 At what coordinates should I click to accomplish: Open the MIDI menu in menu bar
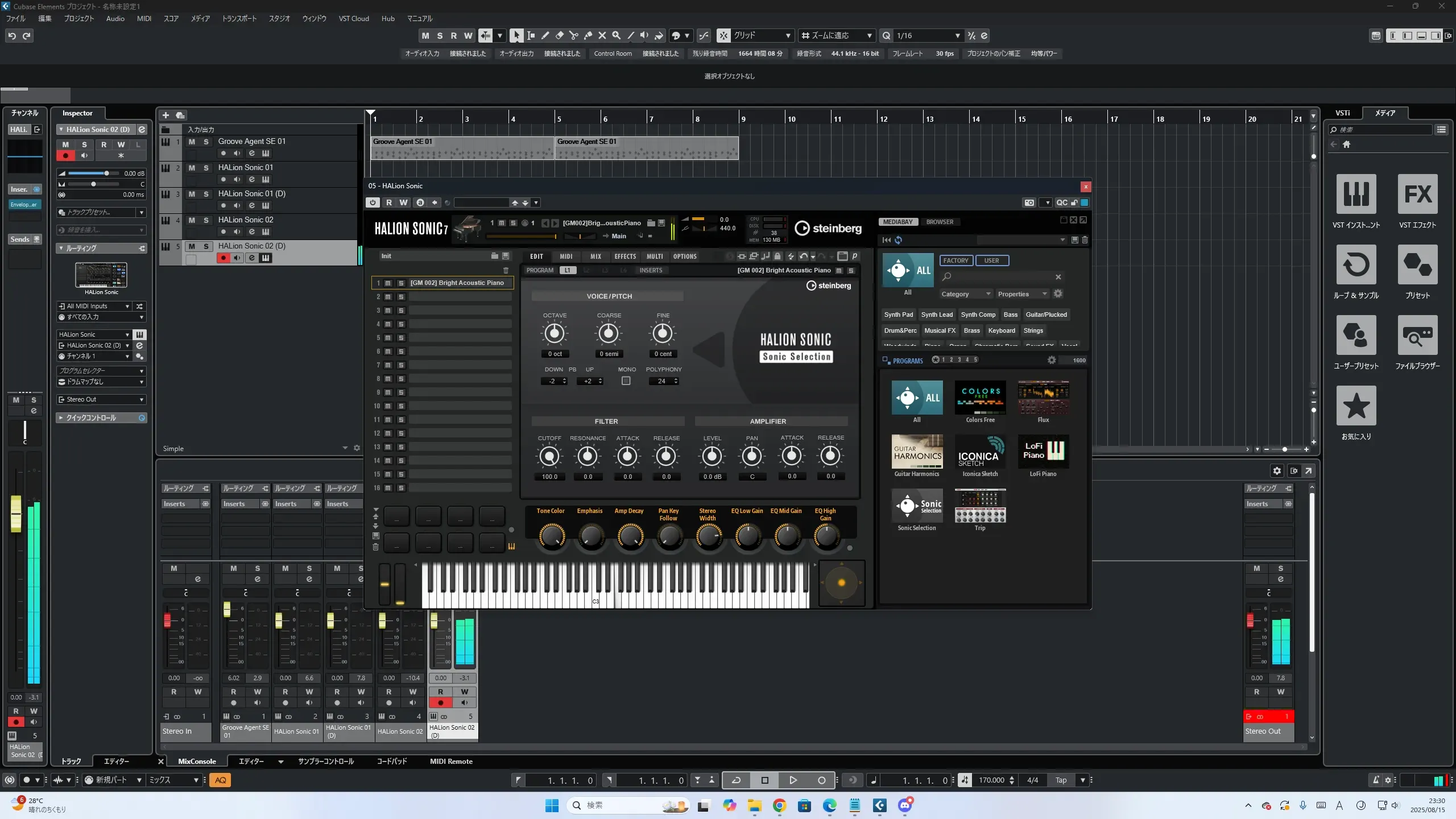144,19
